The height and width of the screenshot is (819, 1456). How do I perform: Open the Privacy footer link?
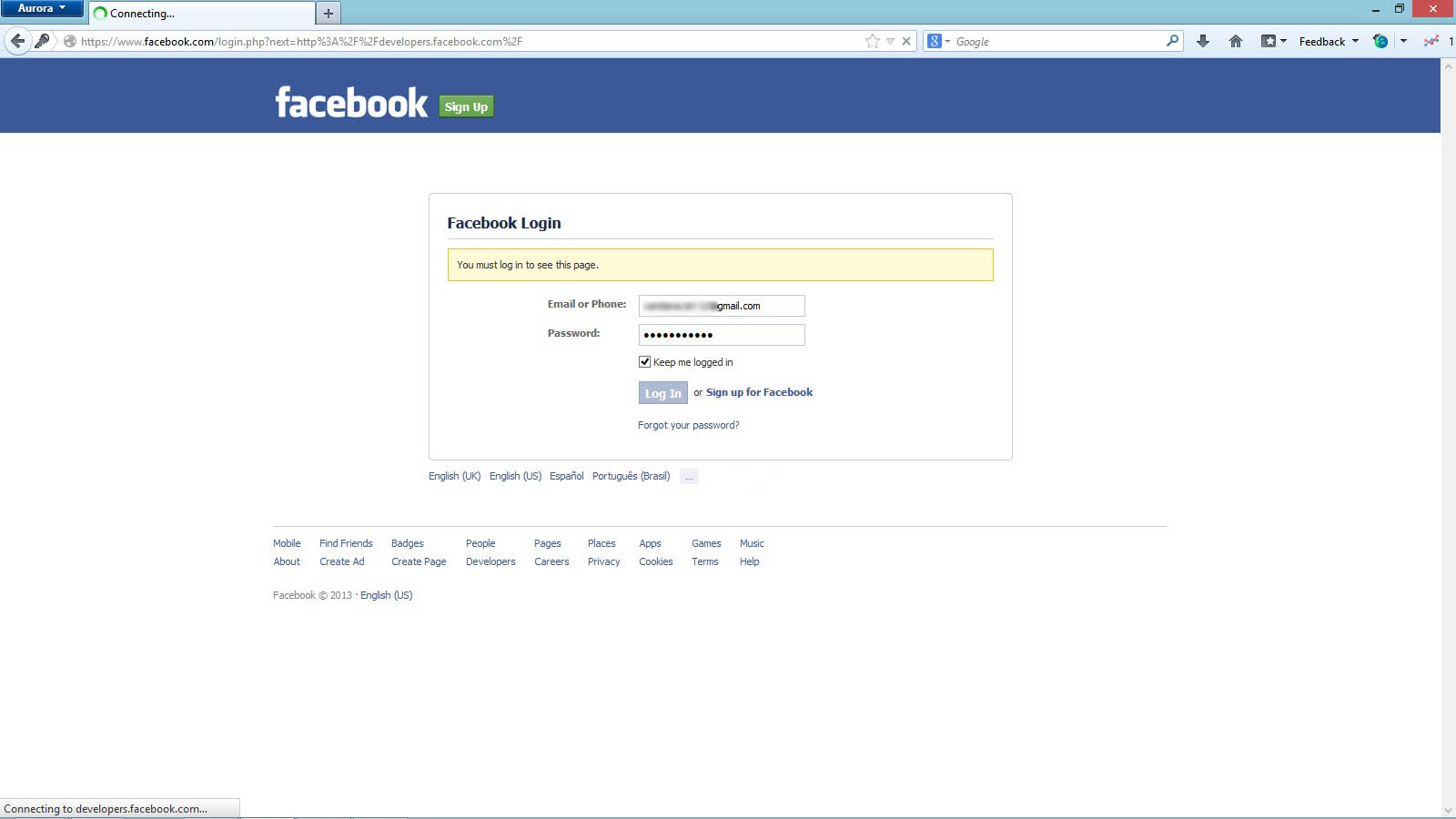coord(604,561)
